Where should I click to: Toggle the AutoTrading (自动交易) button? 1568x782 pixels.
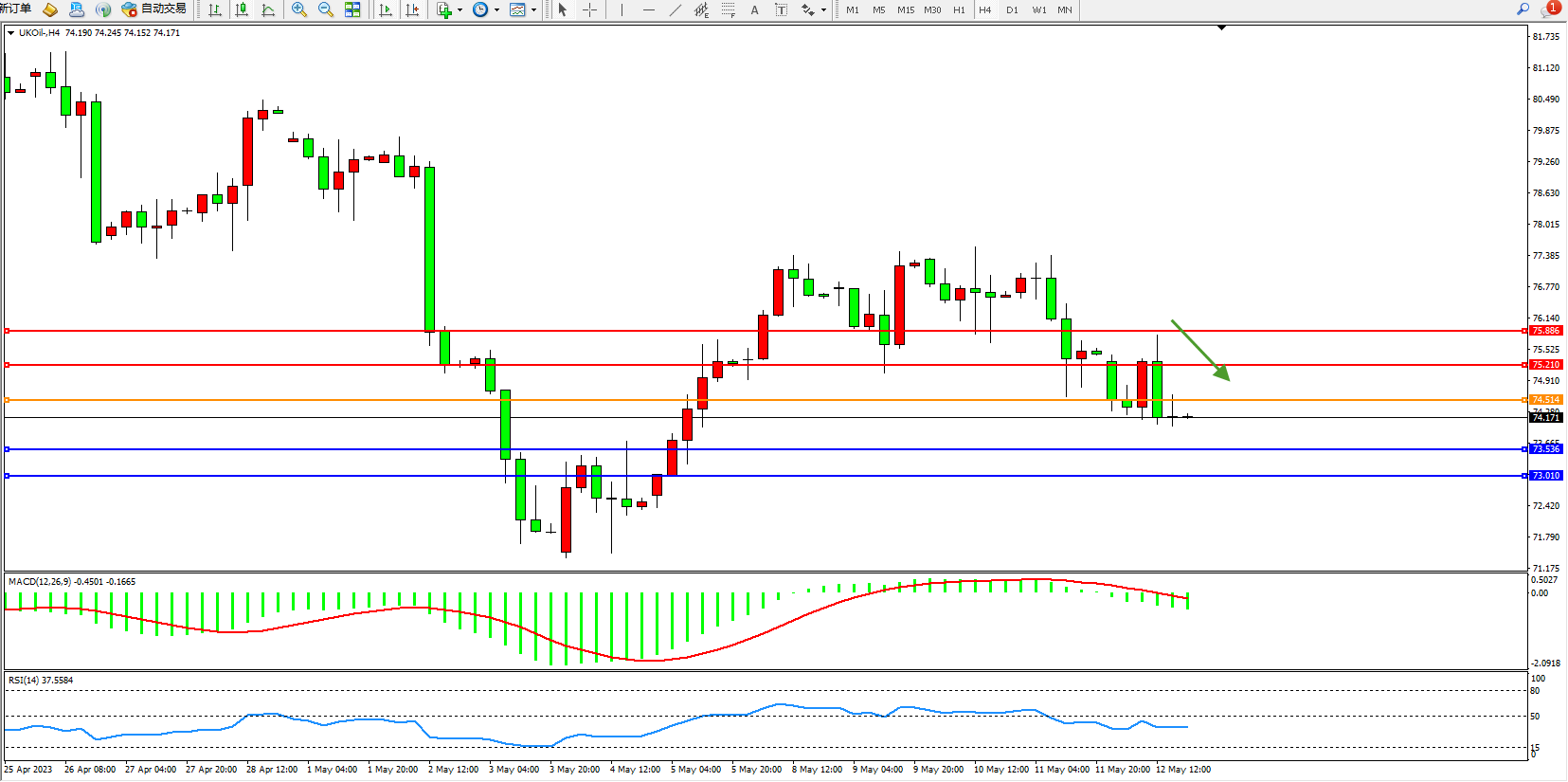coord(153,9)
